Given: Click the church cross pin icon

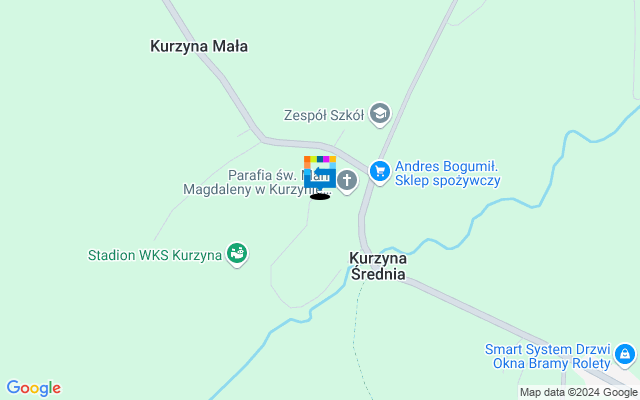Looking at the screenshot, I should [347, 181].
